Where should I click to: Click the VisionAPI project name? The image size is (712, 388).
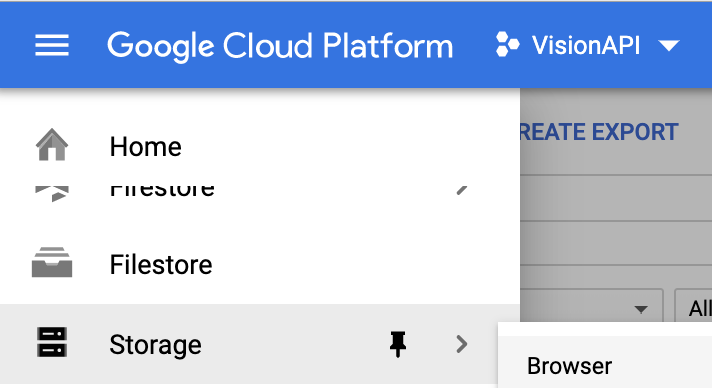click(586, 45)
